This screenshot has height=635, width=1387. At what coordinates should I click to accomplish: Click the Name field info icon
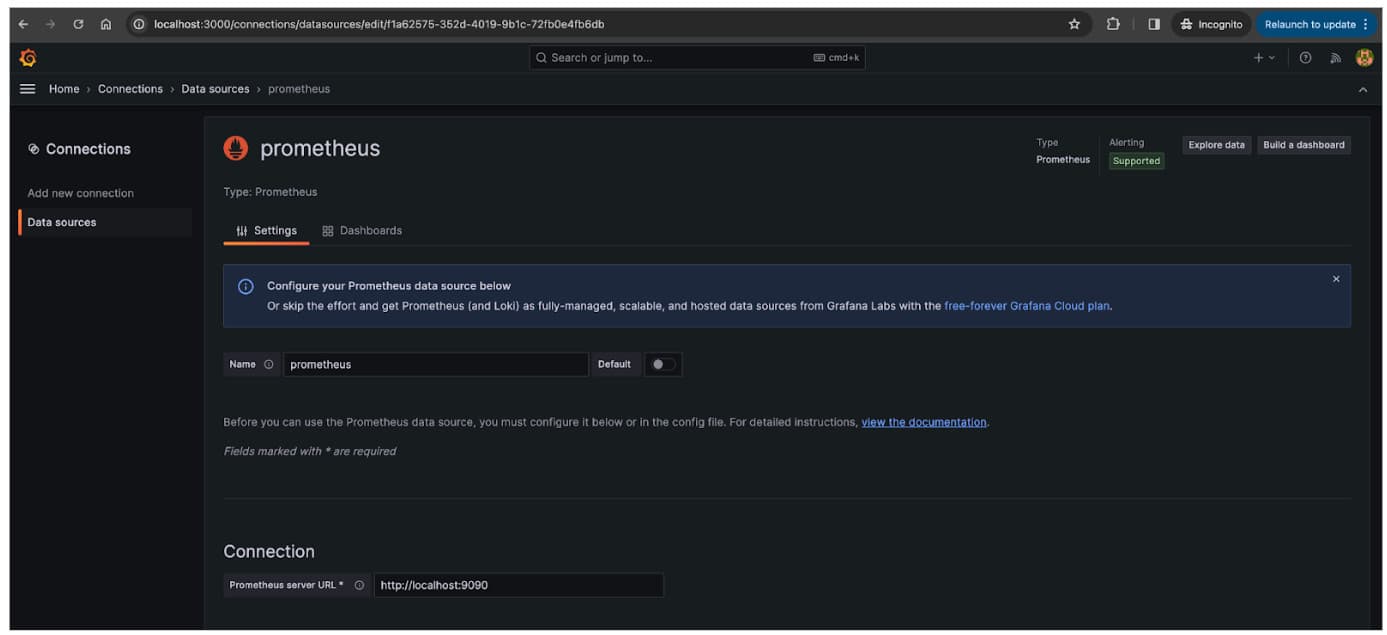[268, 365]
